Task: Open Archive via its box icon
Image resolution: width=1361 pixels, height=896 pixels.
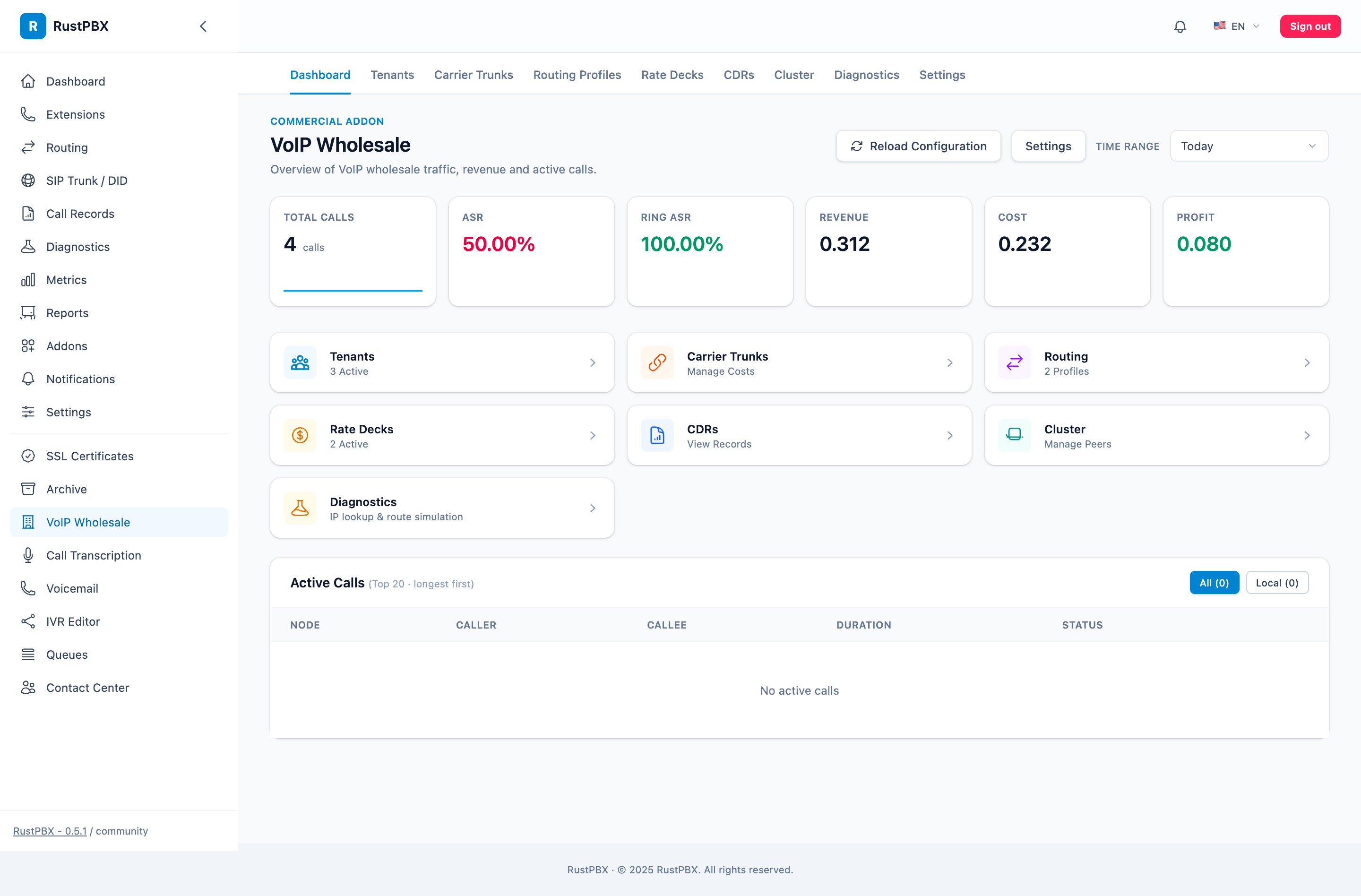Action: point(28,490)
